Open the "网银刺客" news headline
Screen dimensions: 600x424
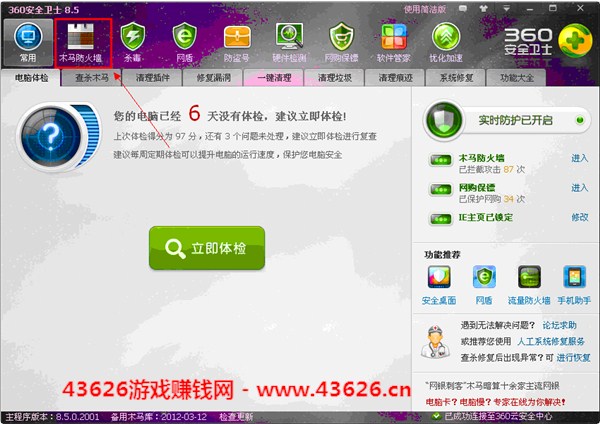pos(492,386)
